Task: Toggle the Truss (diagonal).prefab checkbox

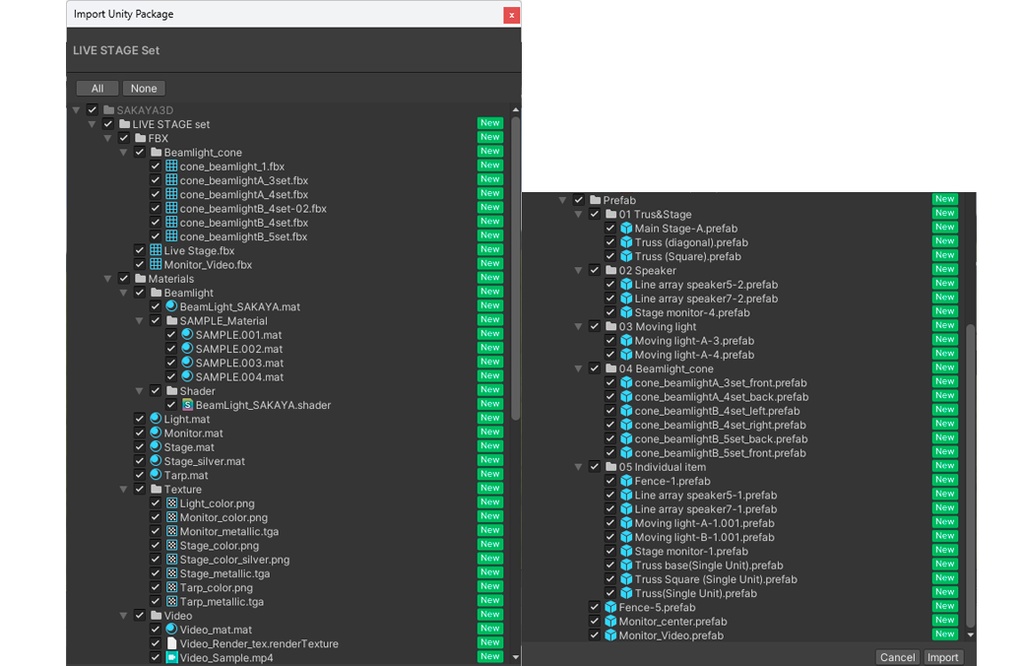Action: [x=610, y=242]
